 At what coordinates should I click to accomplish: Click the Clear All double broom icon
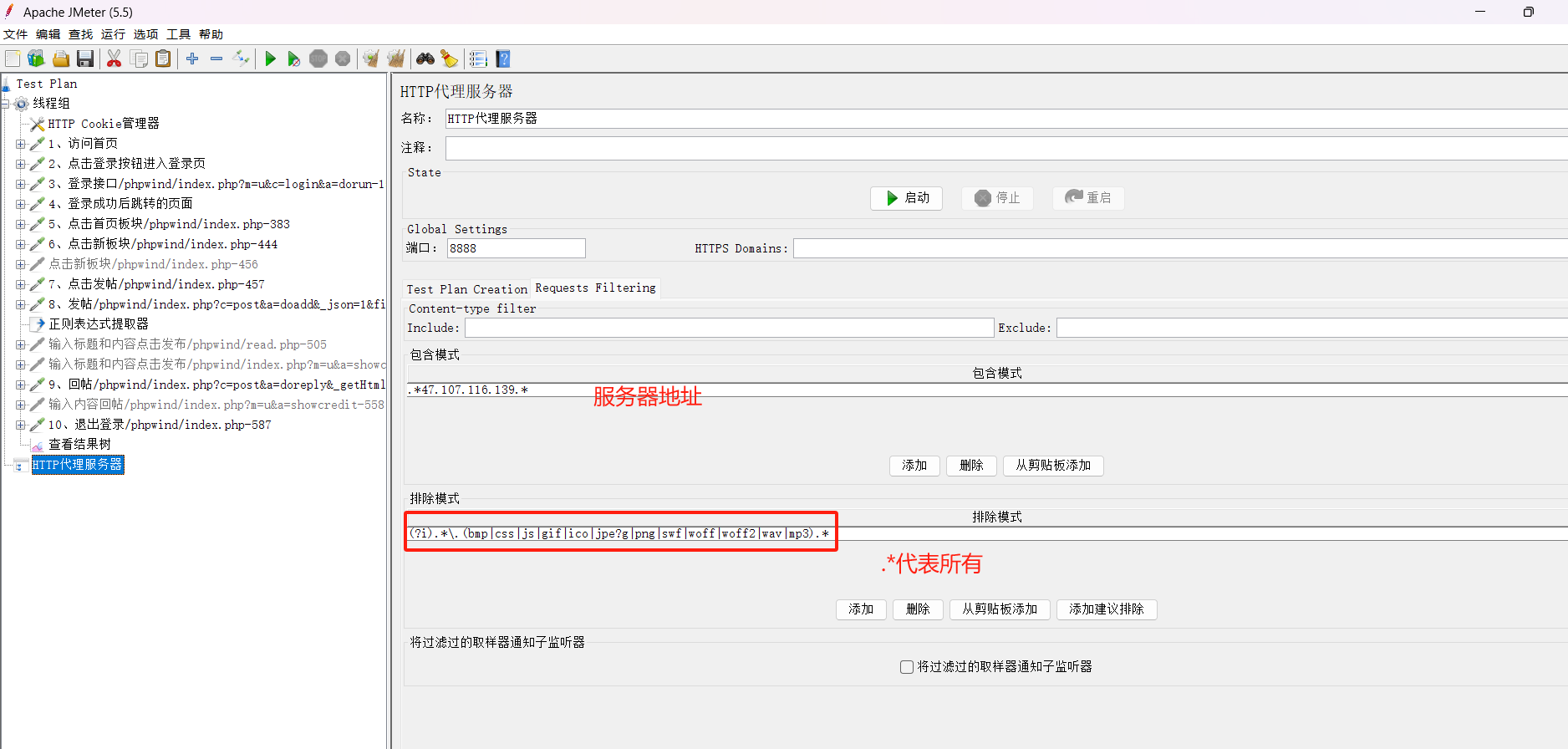(396, 59)
